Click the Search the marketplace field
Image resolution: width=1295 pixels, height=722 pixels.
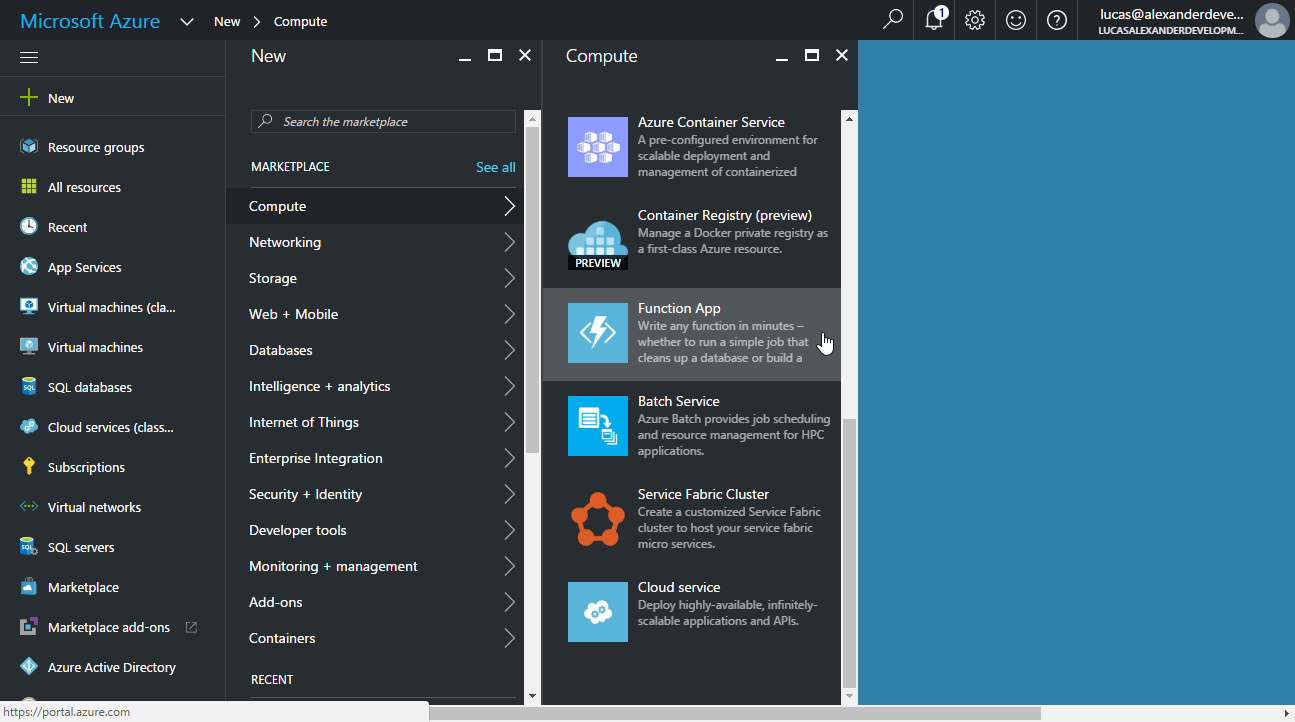383,121
